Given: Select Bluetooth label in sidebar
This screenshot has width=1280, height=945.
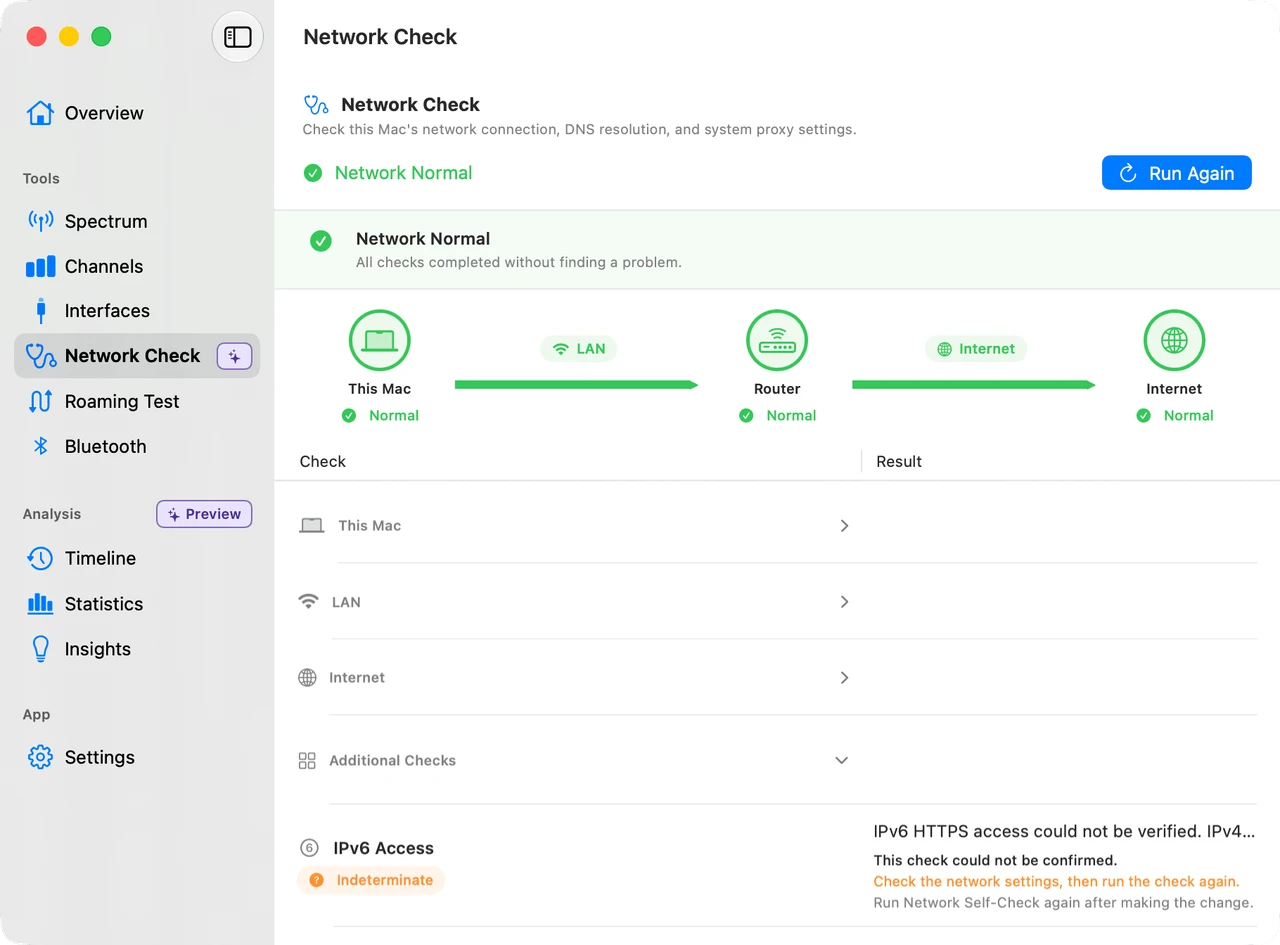Looking at the screenshot, I should point(105,446).
